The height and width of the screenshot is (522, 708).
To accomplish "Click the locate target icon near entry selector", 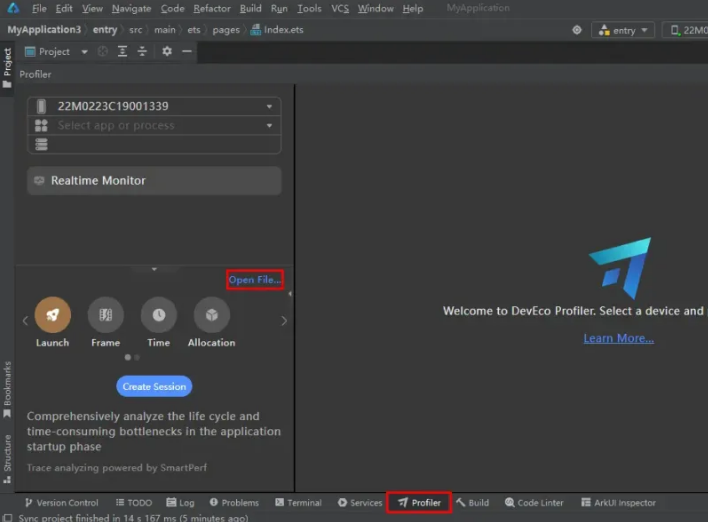I will (x=577, y=30).
